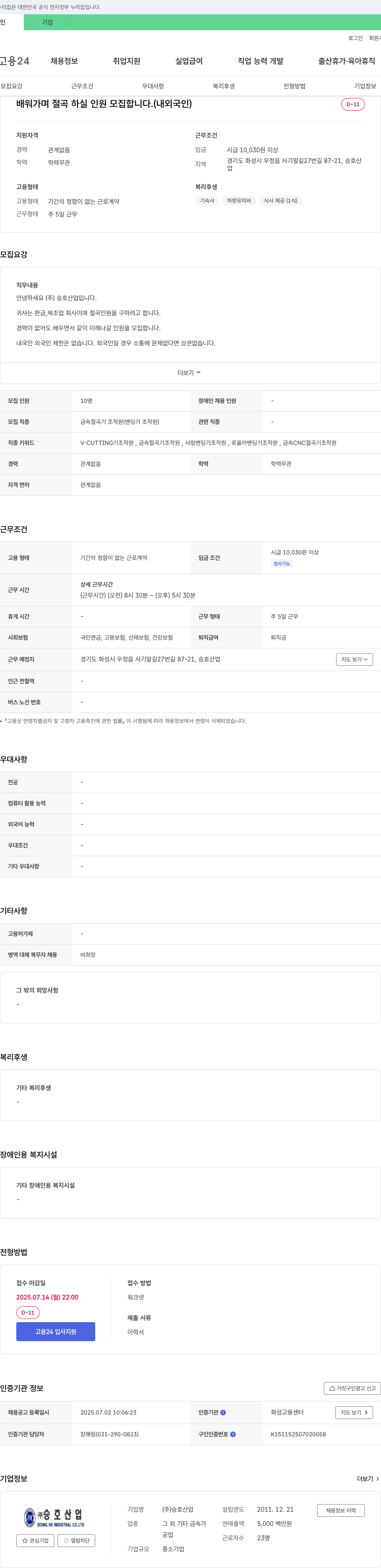Report via 거짓구인광고 신고 button
Image resolution: width=381 pixels, height=1568 pixels.
tap(352, 1388)
